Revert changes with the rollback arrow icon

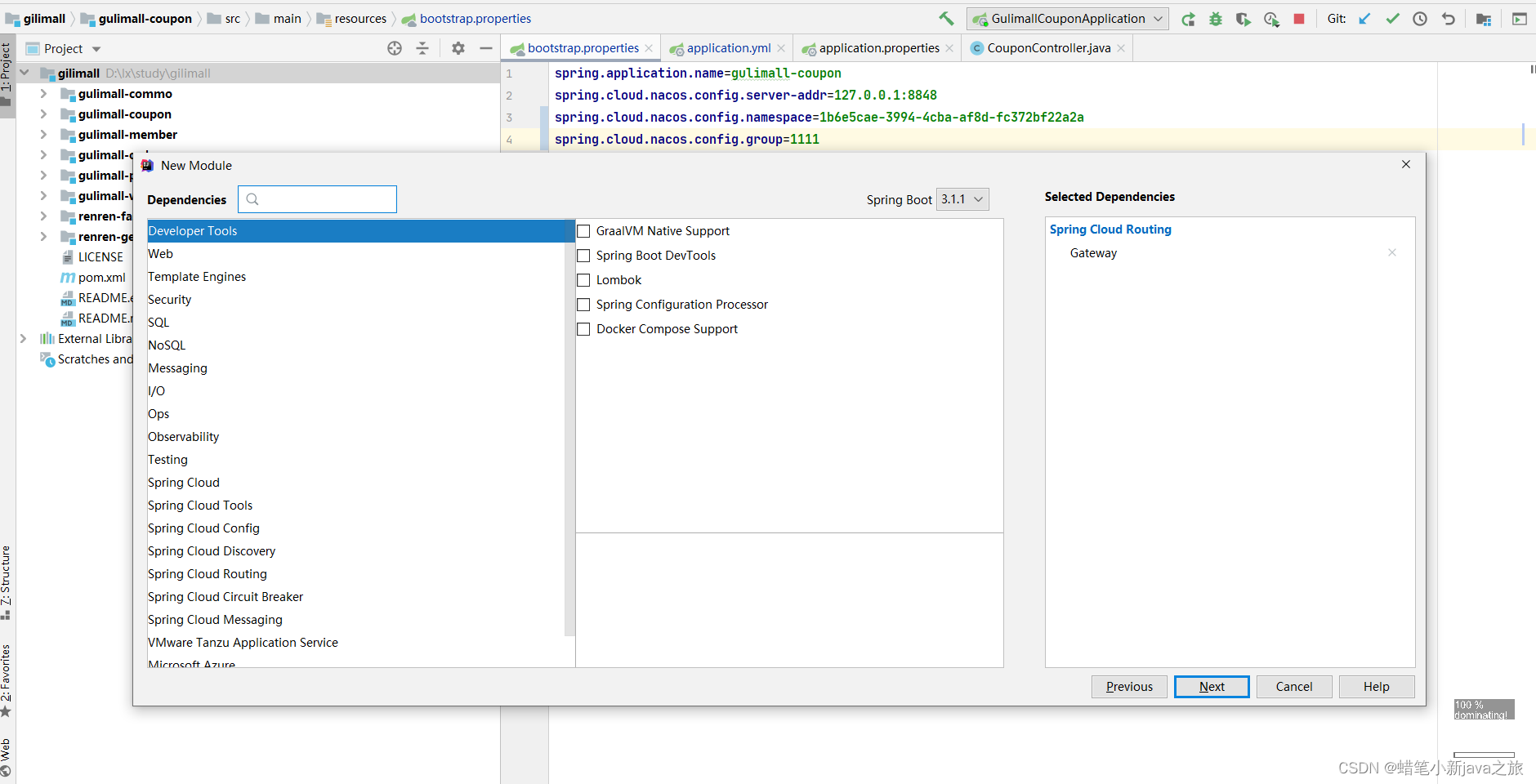tap(1449, 19)
